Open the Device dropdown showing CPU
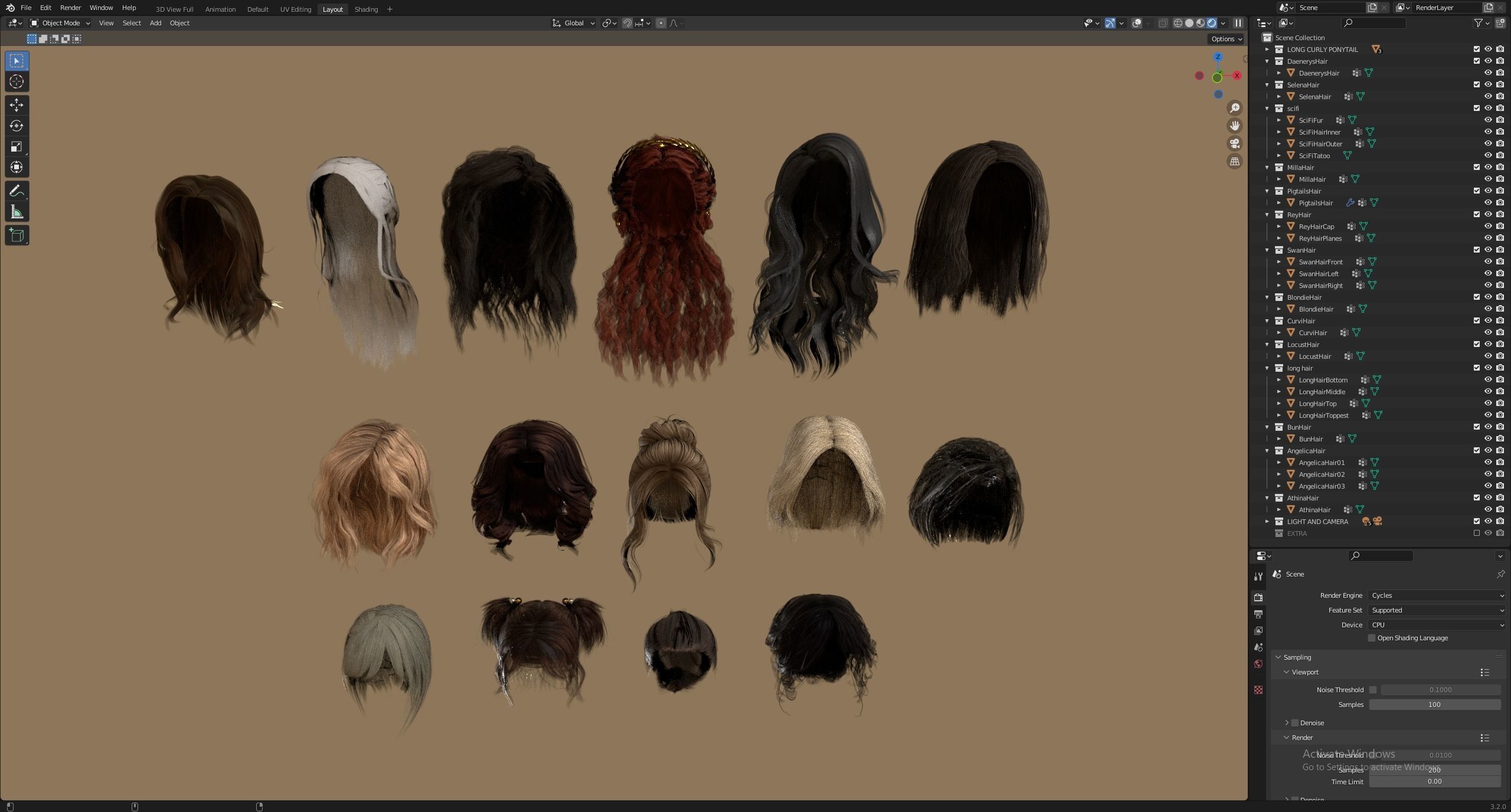 (x=1437, y=625)
